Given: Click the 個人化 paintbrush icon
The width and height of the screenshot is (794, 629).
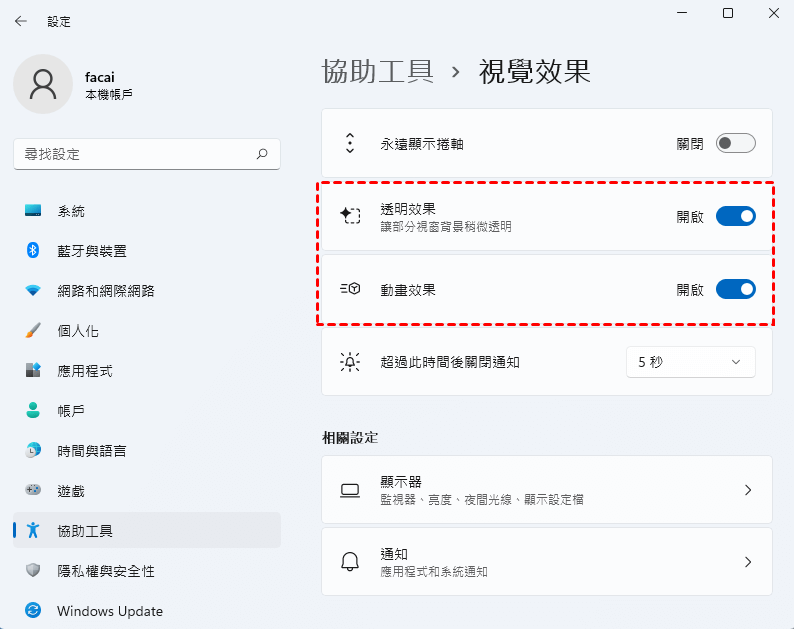Looking at the screenshot, I should pos(33,331).
